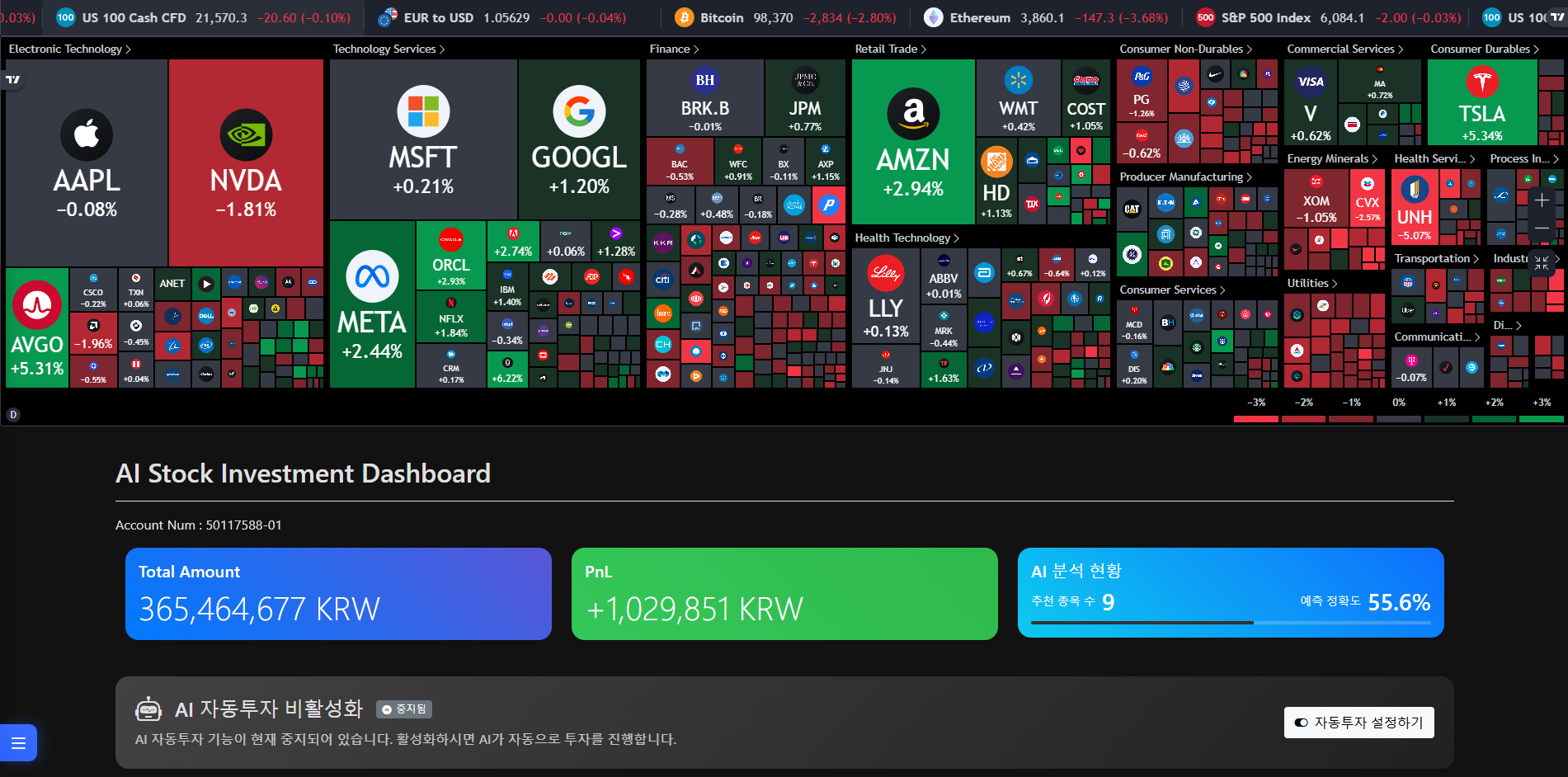Open the Amazon logo tile

[x=913, y=113]
